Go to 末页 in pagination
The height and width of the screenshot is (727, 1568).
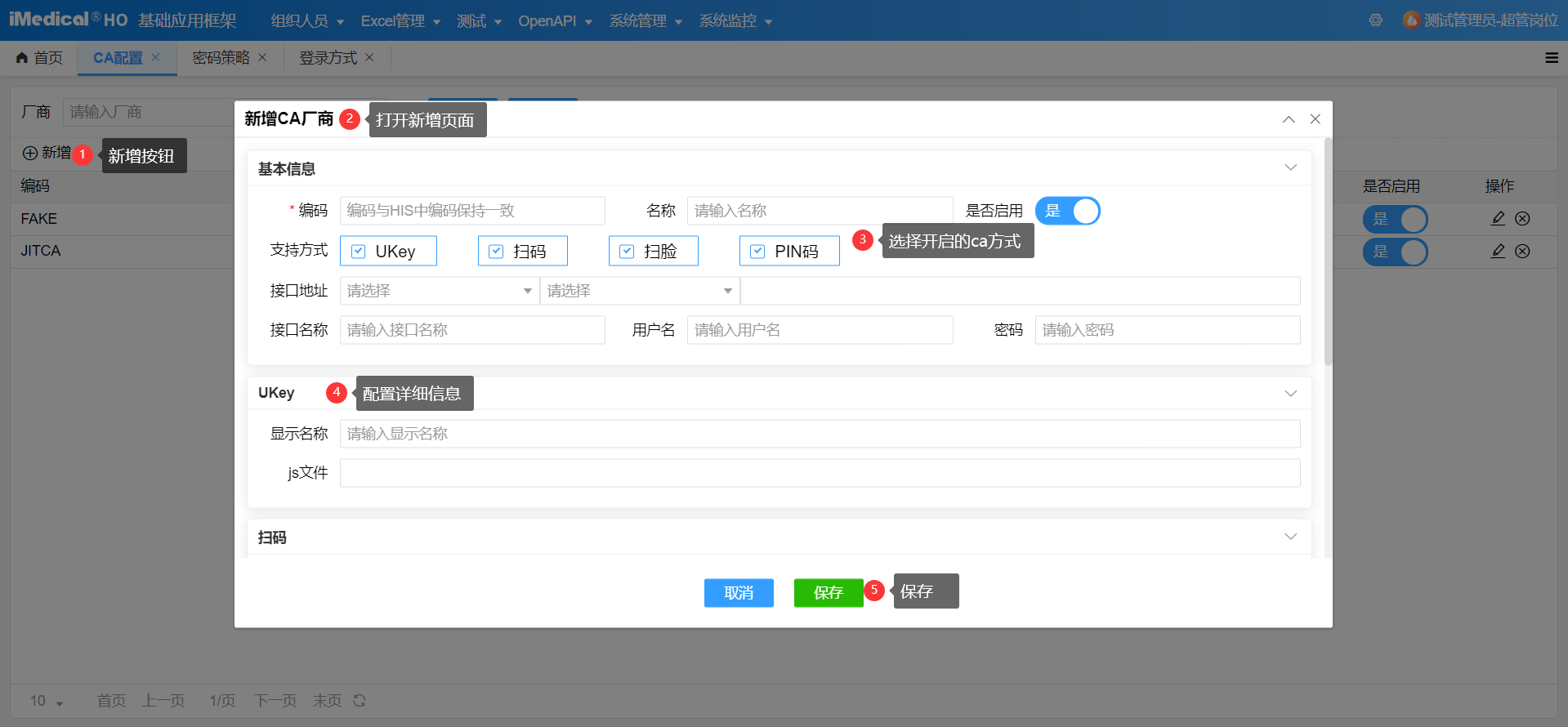pyautogui.click(x=327, y=701)
